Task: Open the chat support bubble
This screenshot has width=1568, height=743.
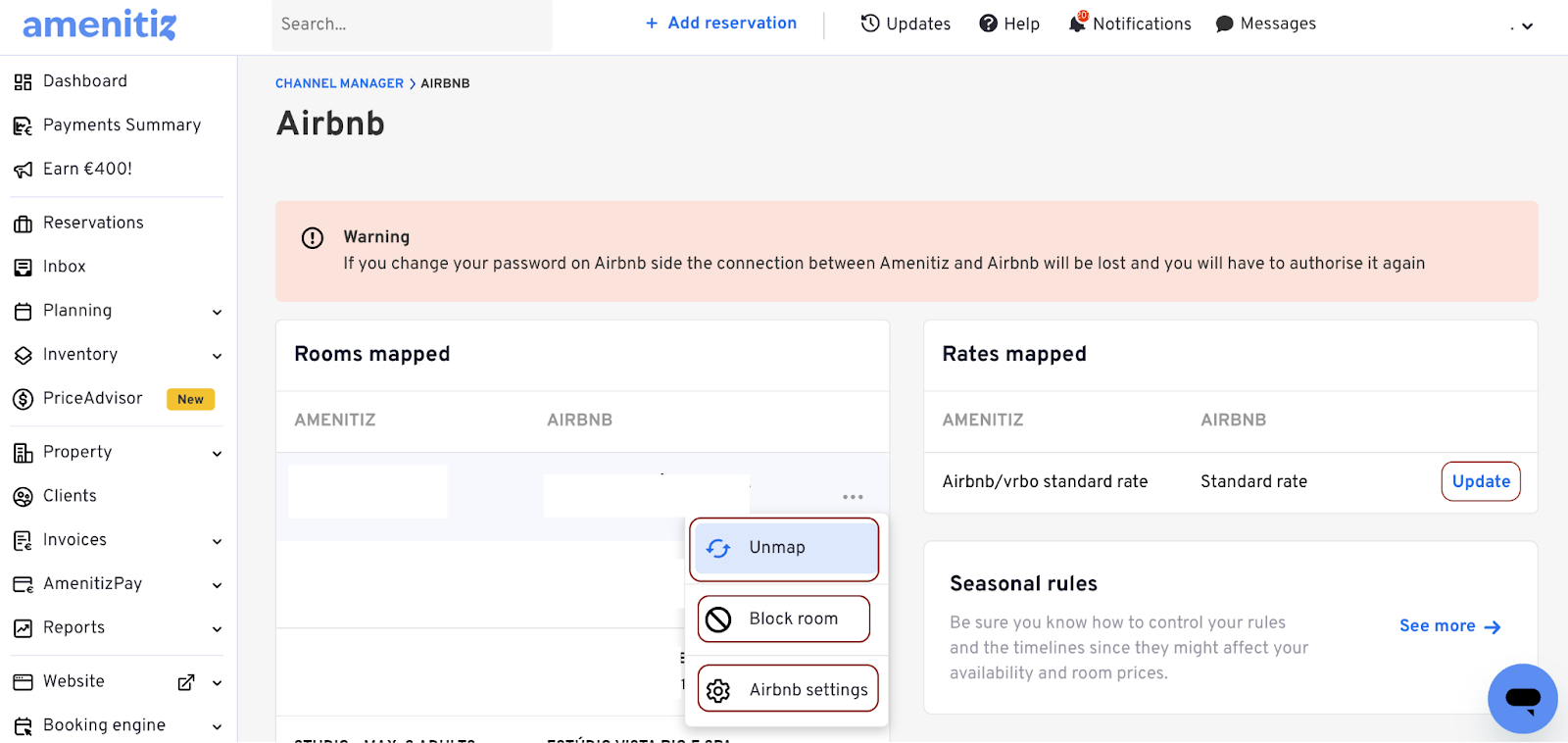Action: click(x=1523, y=699)
